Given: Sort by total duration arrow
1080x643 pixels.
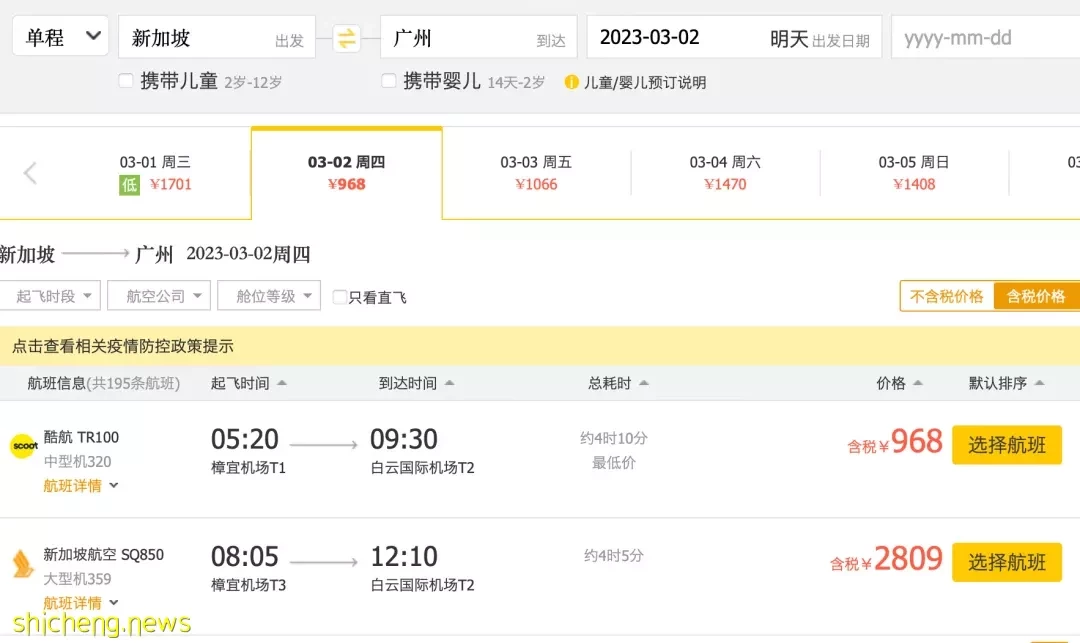Looking at the screenshot, I should point(643,383).
